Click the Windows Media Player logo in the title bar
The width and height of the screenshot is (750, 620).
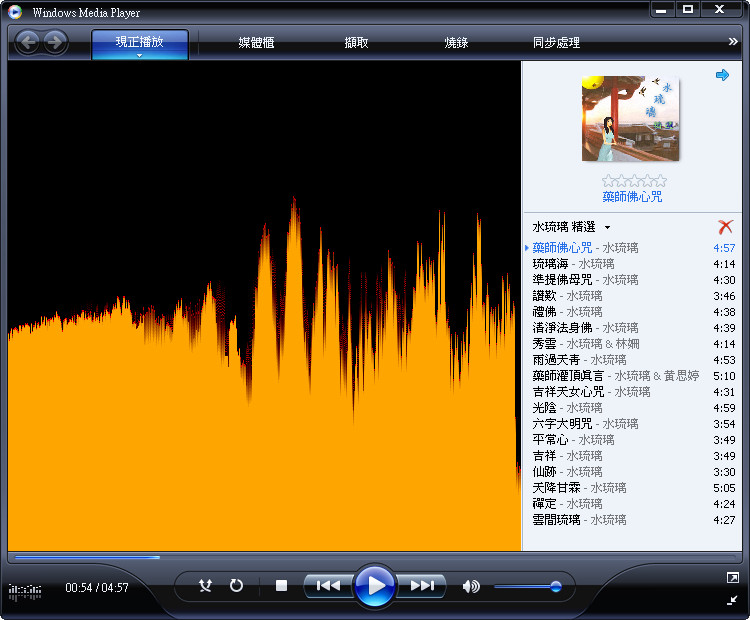(15, 12)
